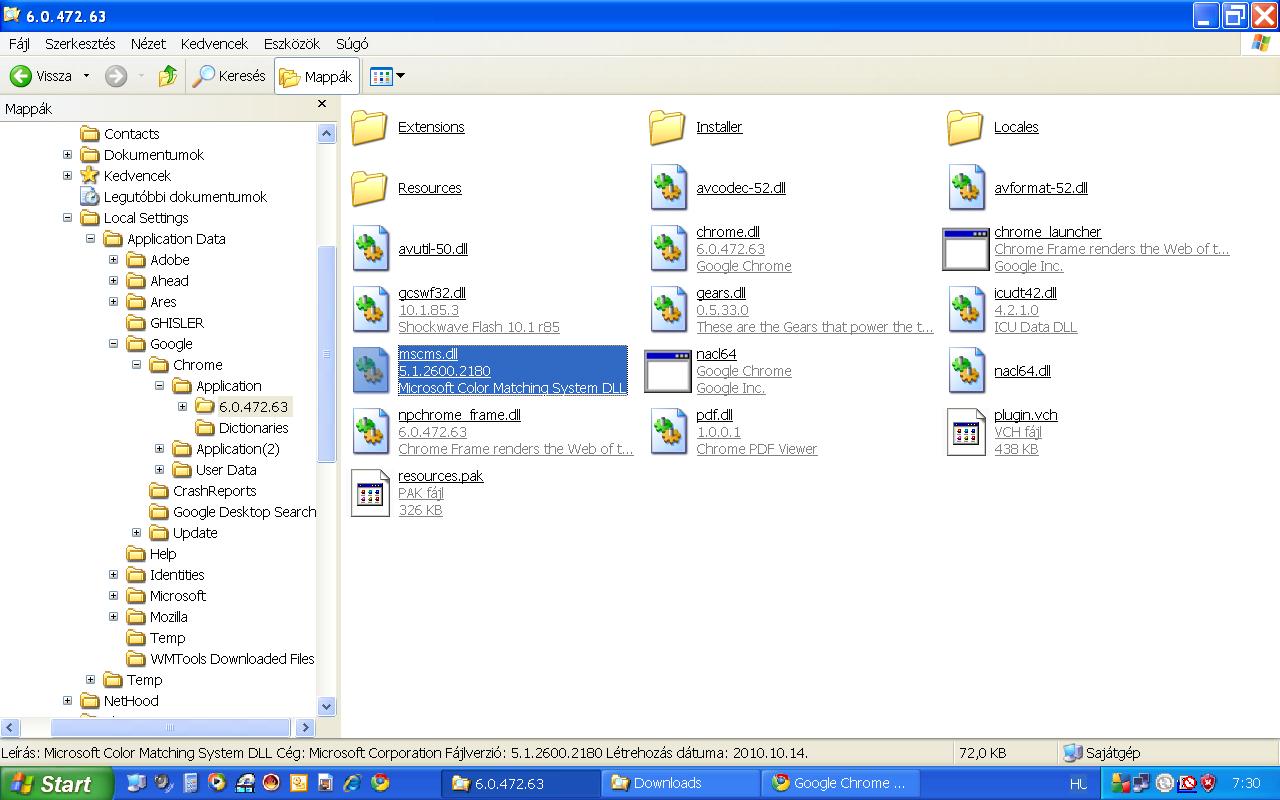Screen dimensions: 1280x800
Task: Open Keresés search in the toolbar
Action: pos(229,76)
